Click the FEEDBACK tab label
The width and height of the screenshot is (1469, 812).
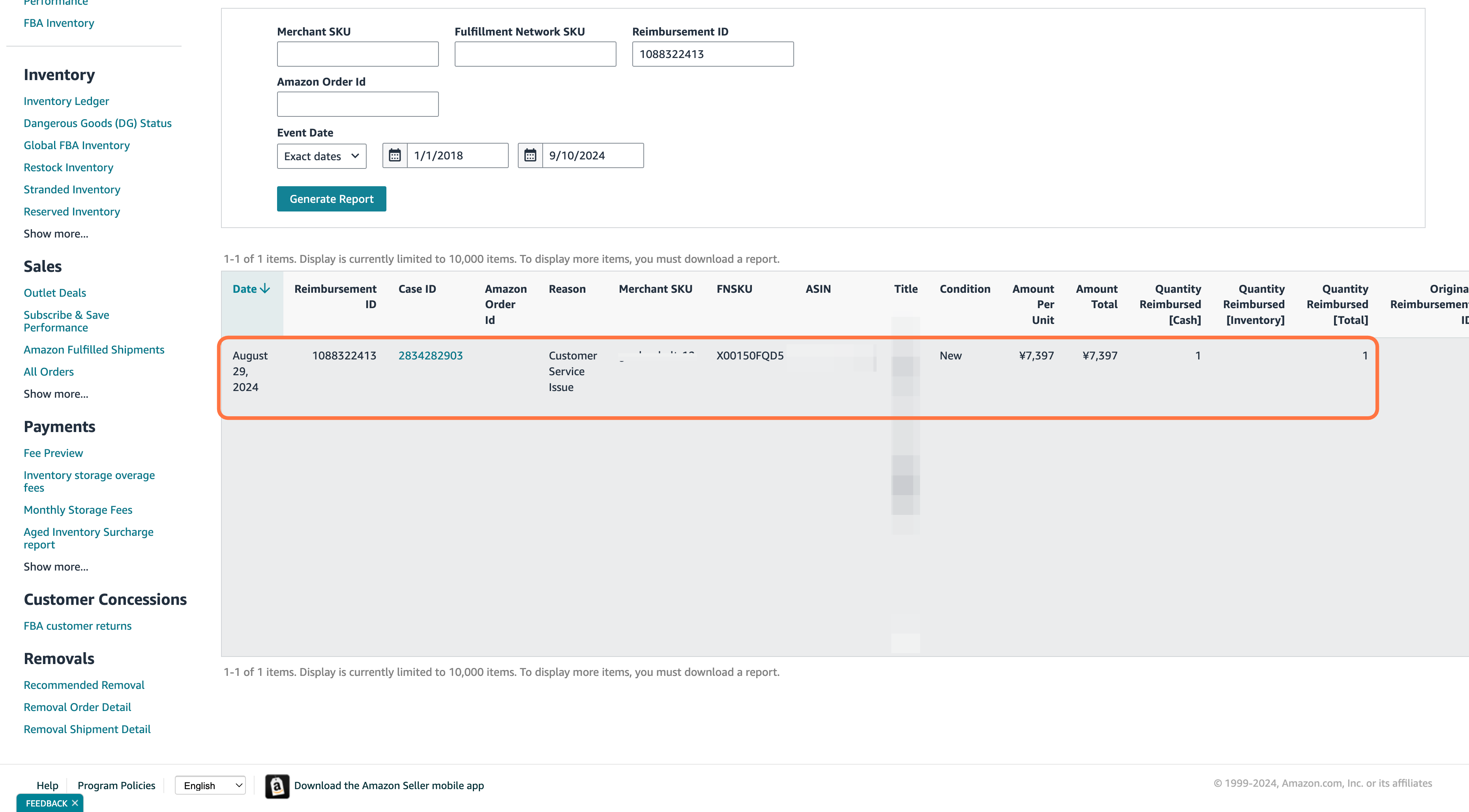point(47,803)
